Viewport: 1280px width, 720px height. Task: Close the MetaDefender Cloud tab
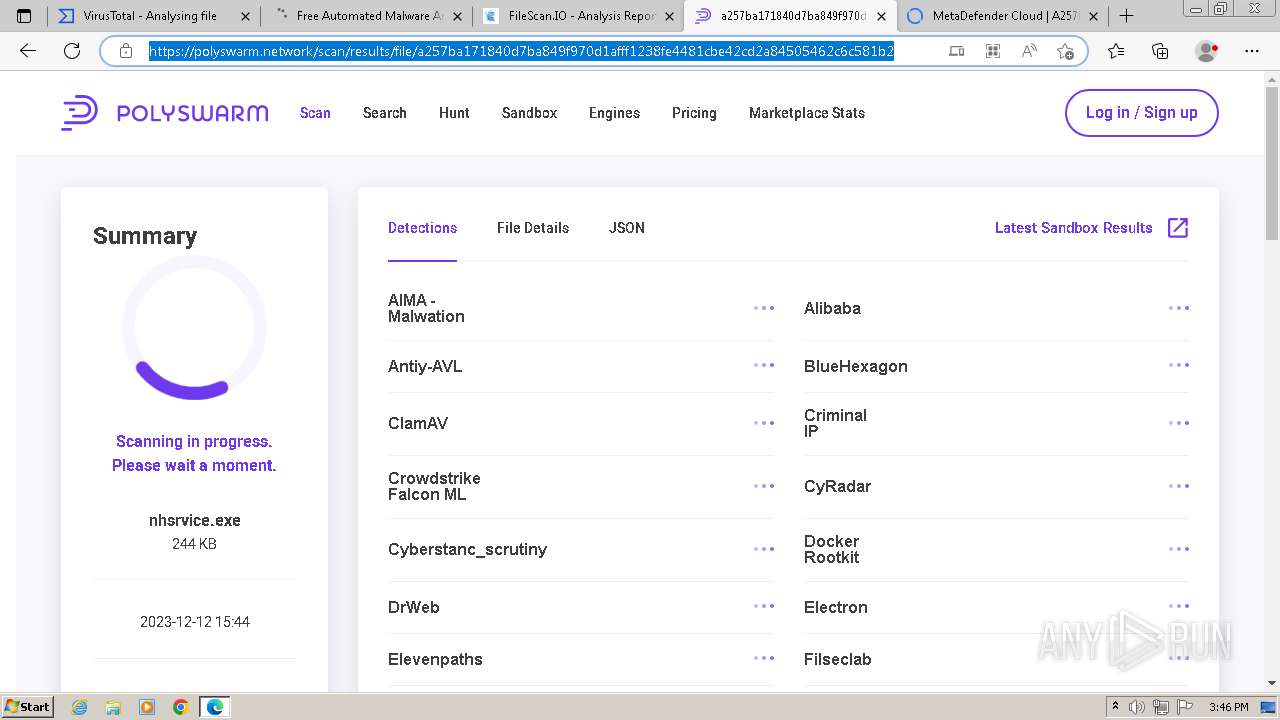[x=1093, y=16]
